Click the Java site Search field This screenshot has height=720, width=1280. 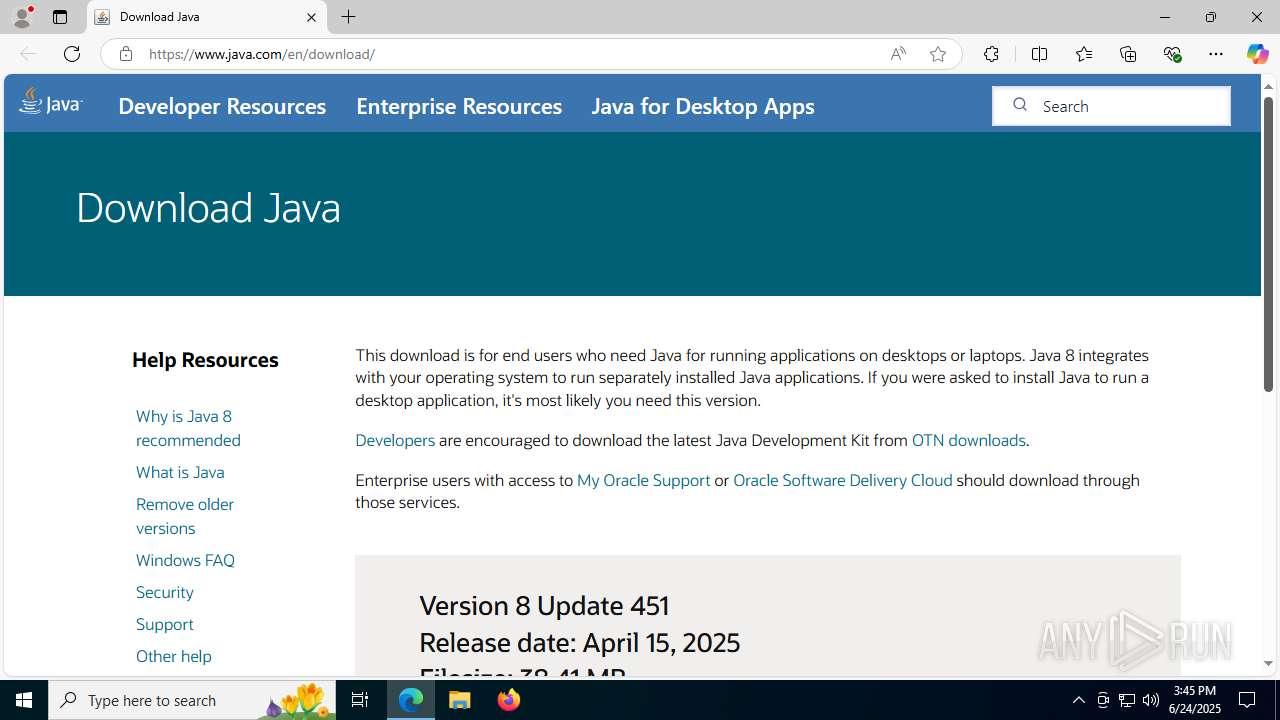click(1111, 106)
